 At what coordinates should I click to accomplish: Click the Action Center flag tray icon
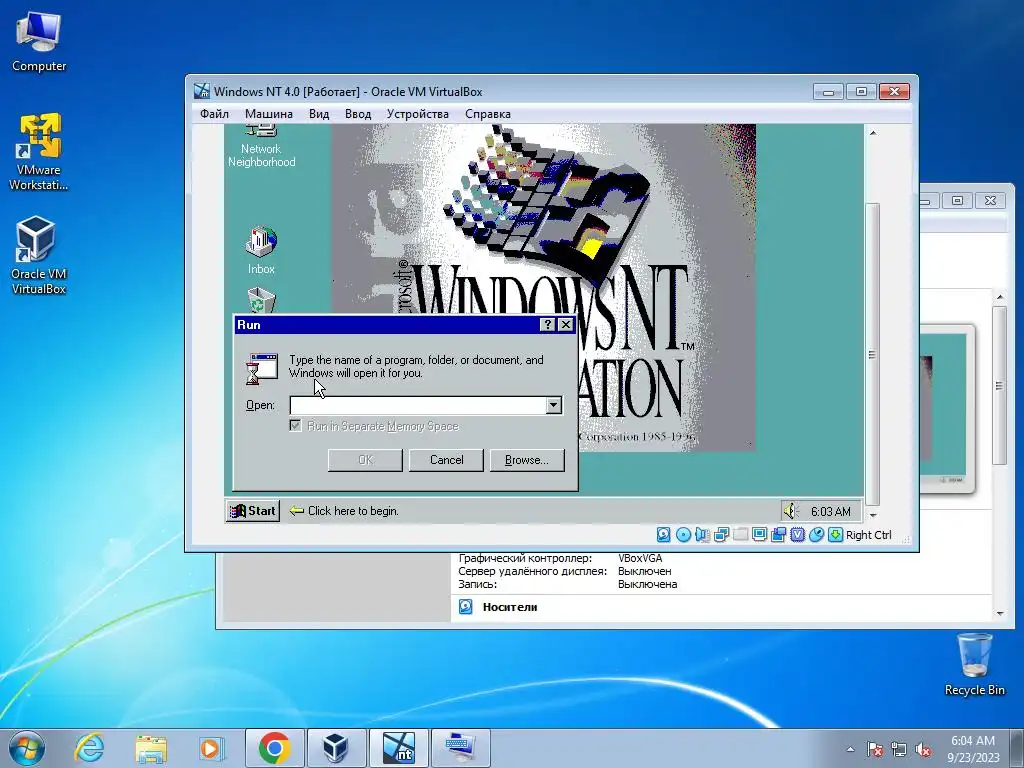tap(874, 749)
